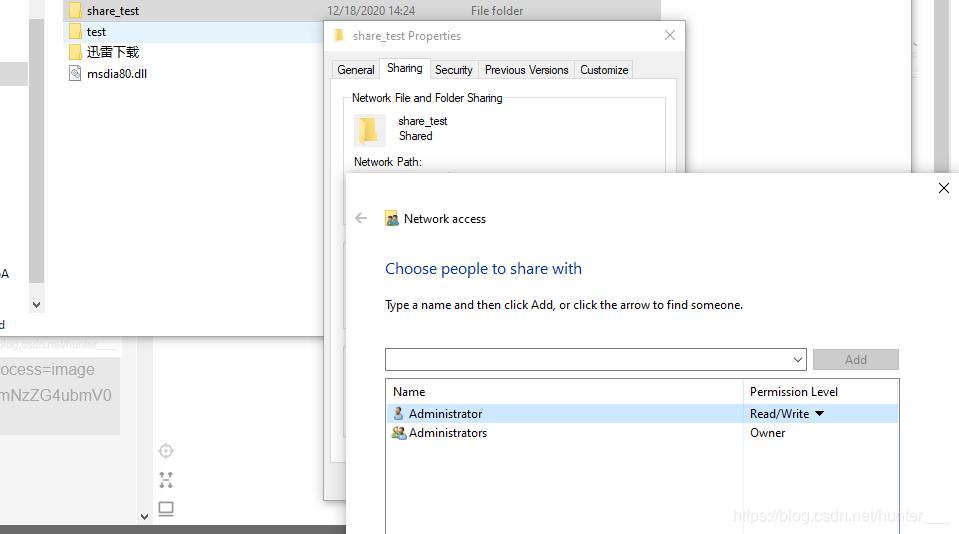Screen dimensions: 959x534
Task: Select the msdia80.dll file icon
Action: (75, 73)
